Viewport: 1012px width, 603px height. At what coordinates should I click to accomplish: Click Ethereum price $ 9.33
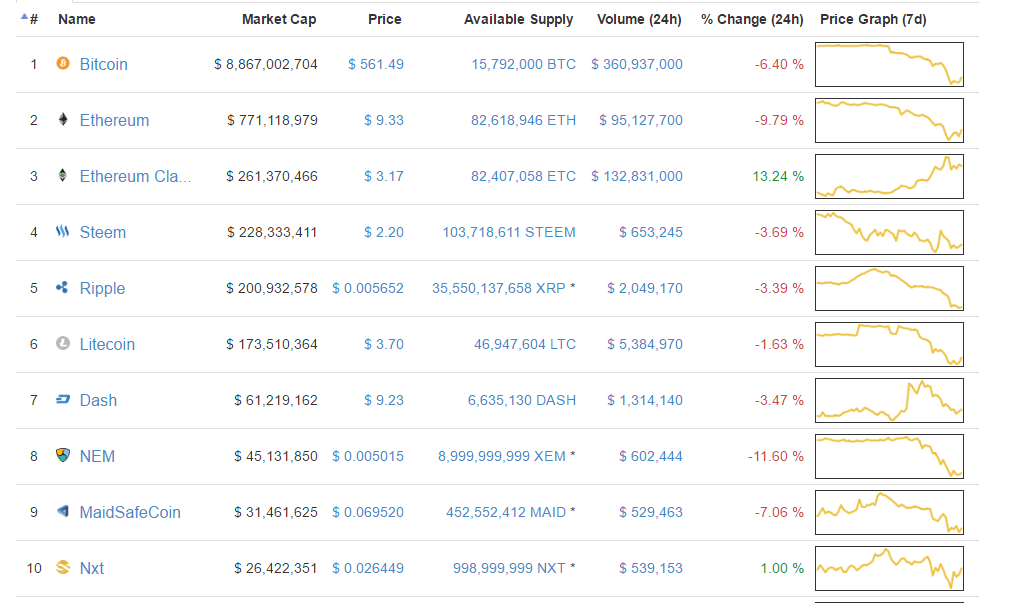click(384, 121)
